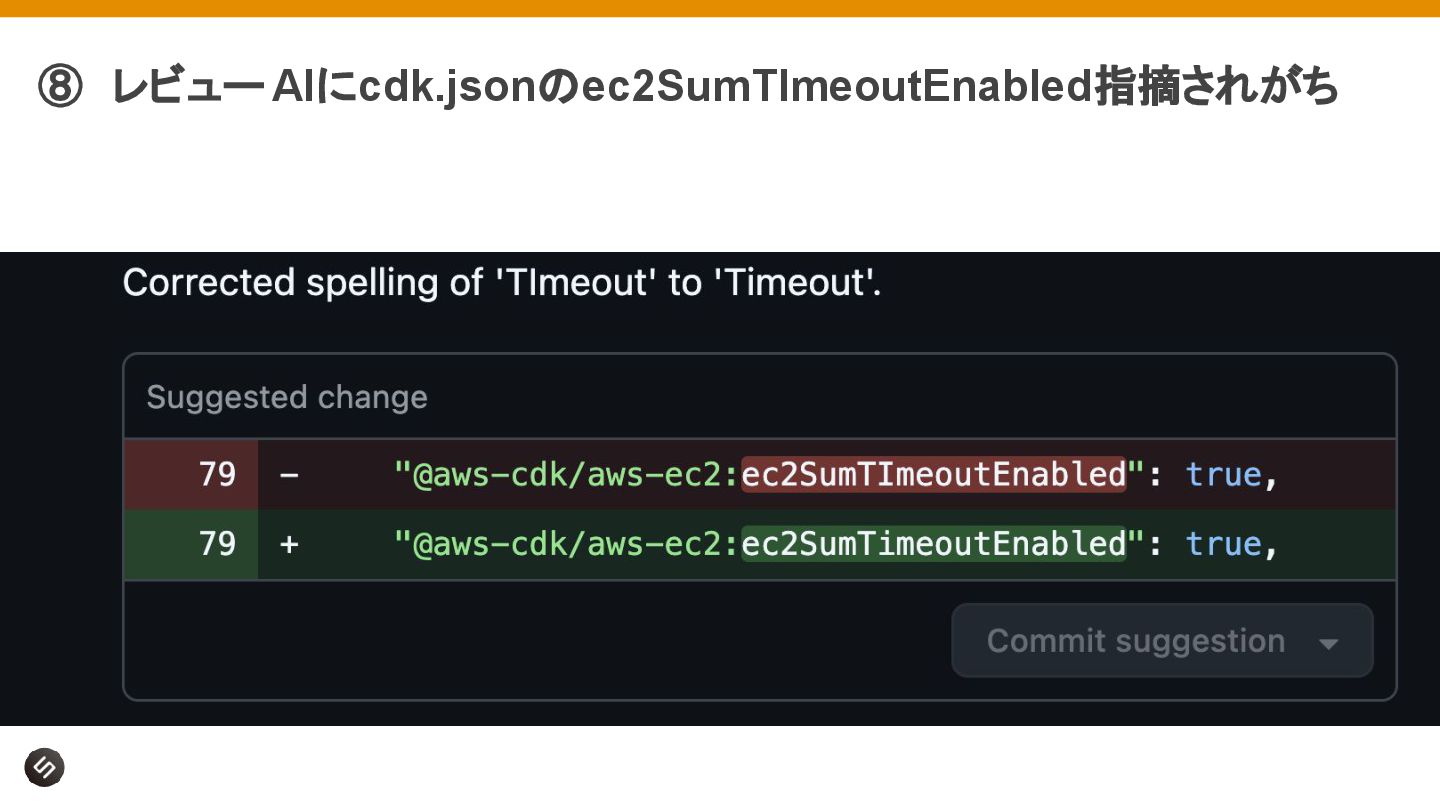This screenshot has height=810, width=1440.
Task: Click the orange bar at the top
Action: point(720,8)
